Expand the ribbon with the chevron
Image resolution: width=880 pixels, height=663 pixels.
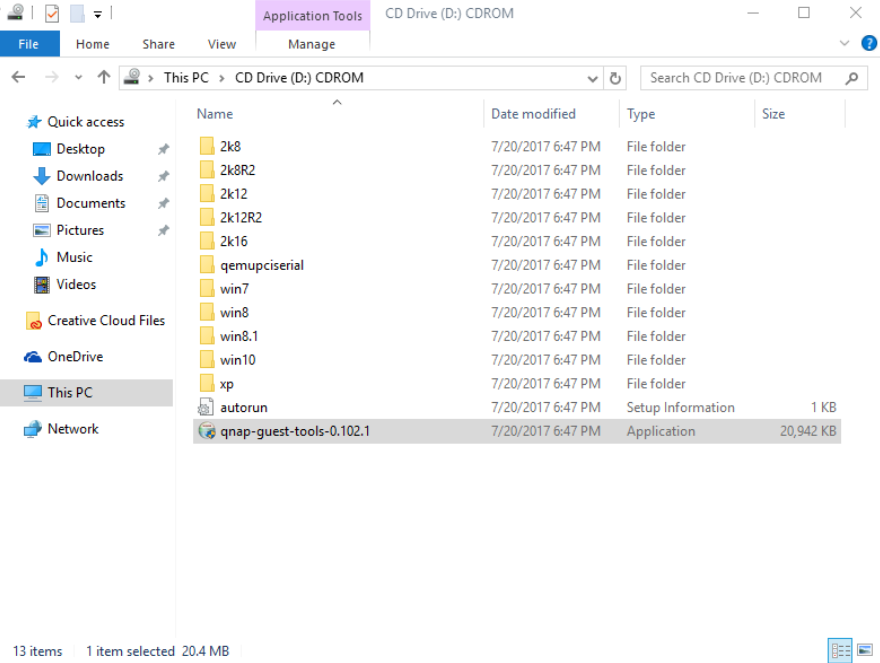point(844,43)
